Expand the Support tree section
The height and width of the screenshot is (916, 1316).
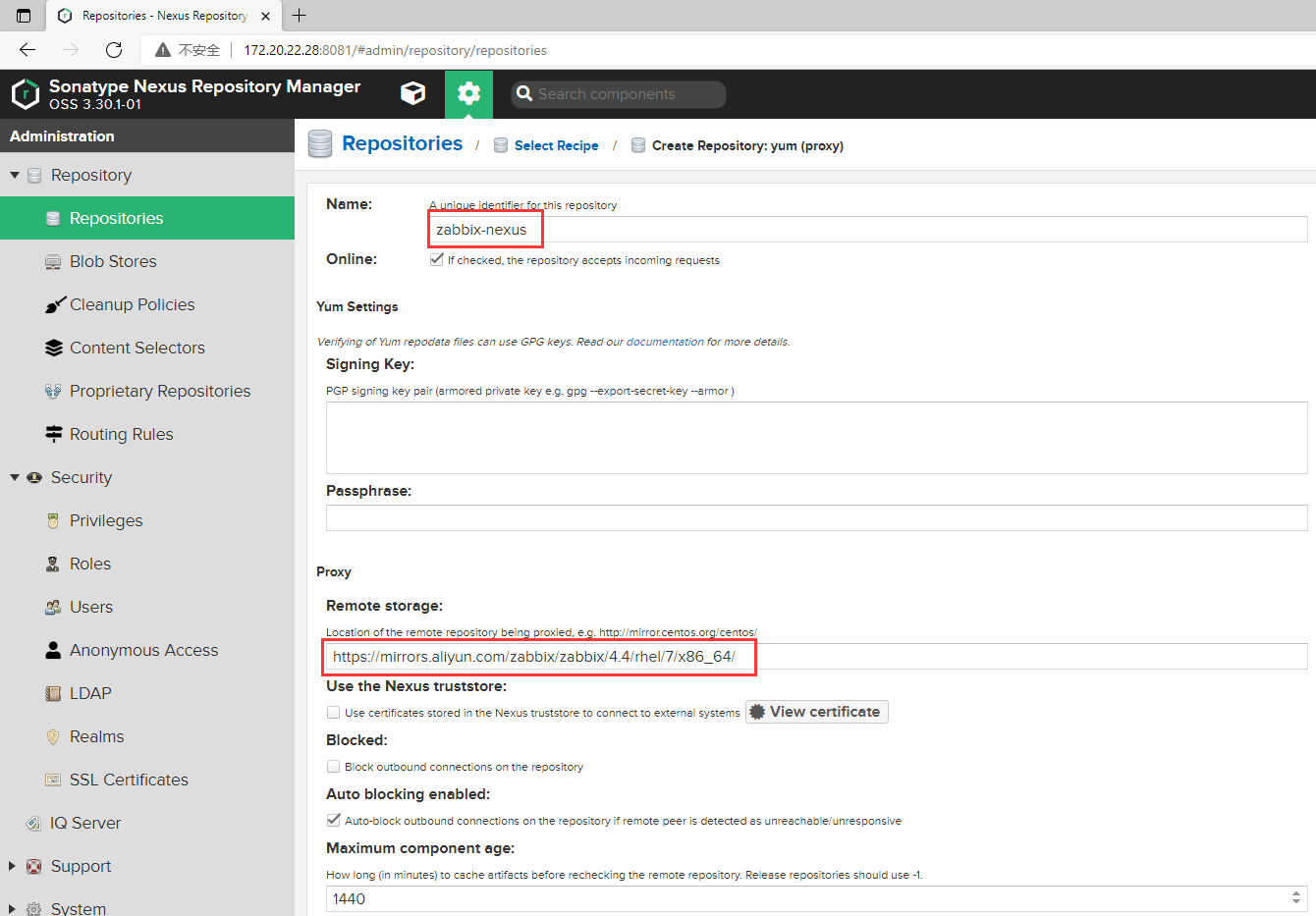click(13, 866)
